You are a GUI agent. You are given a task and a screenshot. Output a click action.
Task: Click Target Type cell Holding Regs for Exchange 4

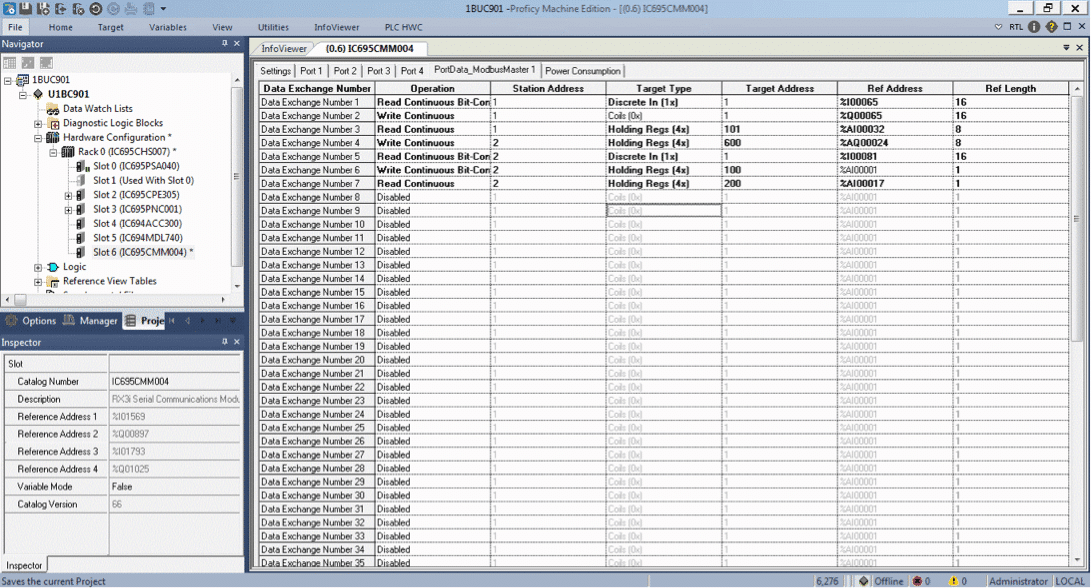[664, 143]
